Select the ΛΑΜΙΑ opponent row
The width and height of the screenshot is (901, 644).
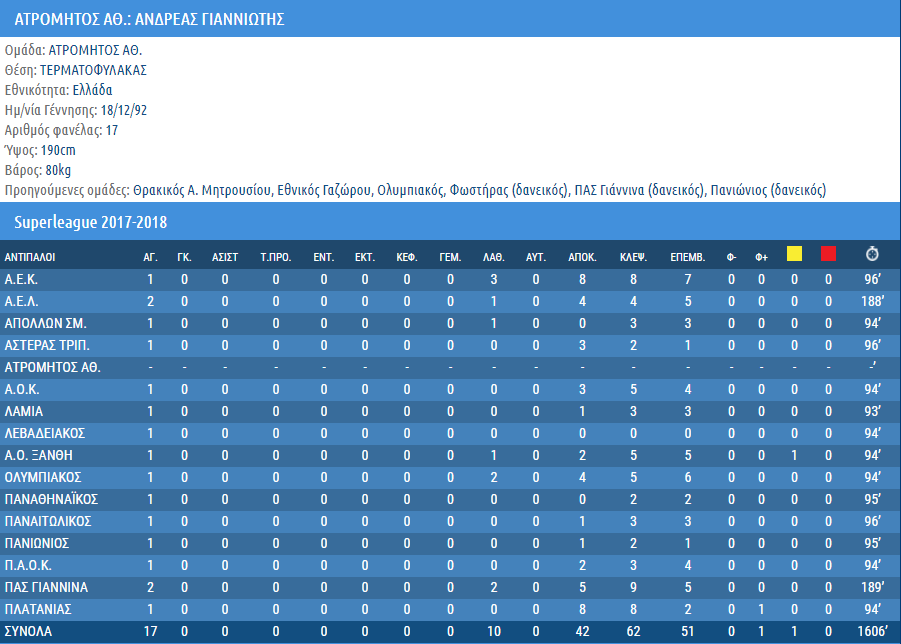click(x=450, y=411)
